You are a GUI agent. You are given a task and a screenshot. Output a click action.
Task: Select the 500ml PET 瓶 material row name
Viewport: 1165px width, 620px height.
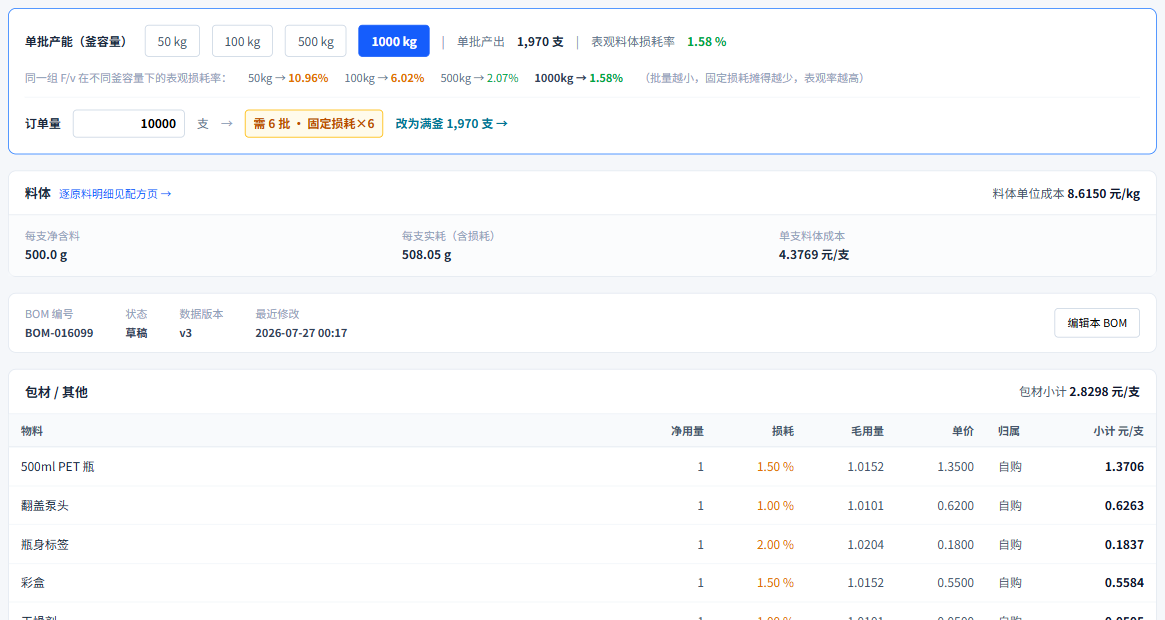pos(58,467)
